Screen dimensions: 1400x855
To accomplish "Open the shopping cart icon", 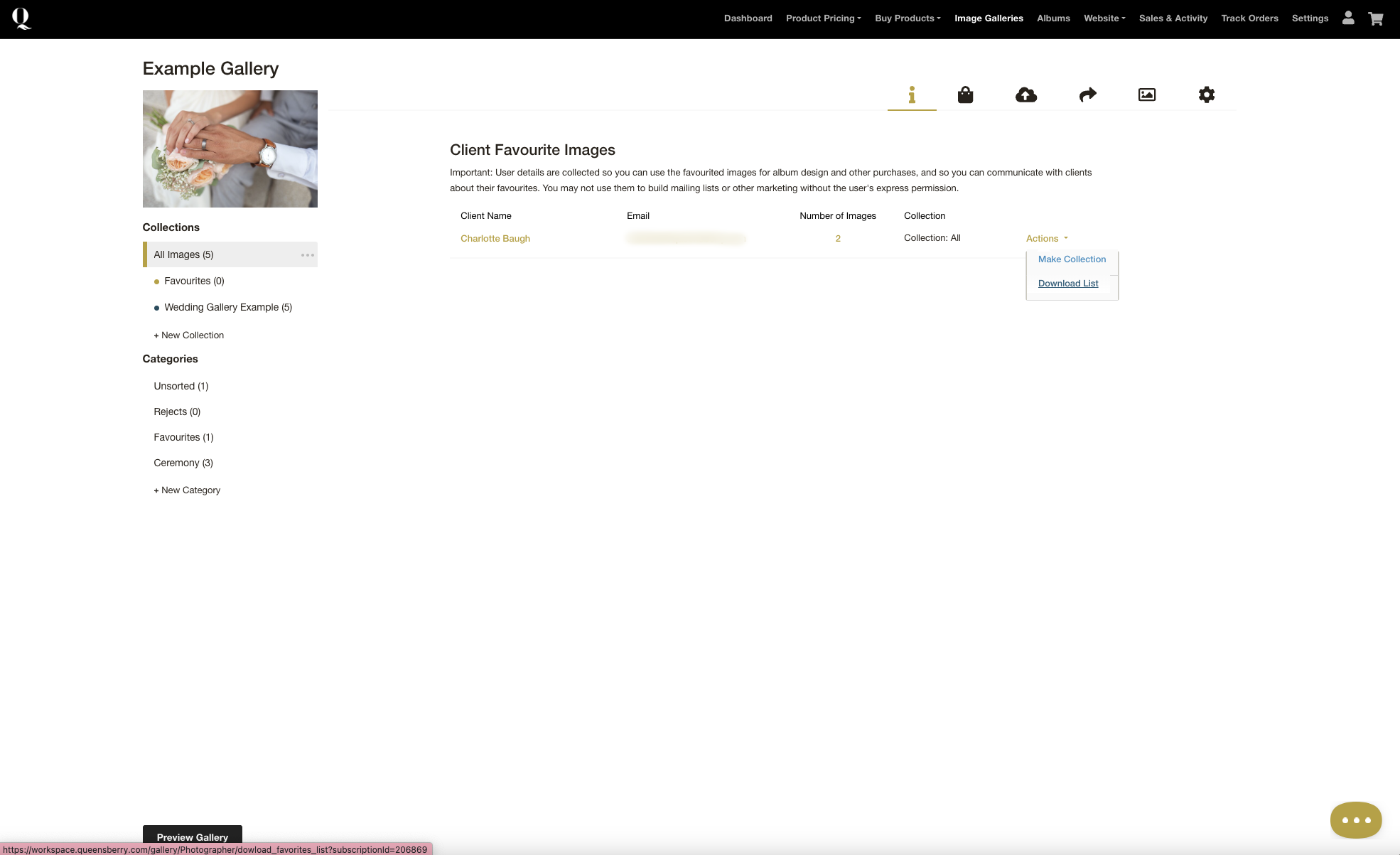I will coord(1376,18).
